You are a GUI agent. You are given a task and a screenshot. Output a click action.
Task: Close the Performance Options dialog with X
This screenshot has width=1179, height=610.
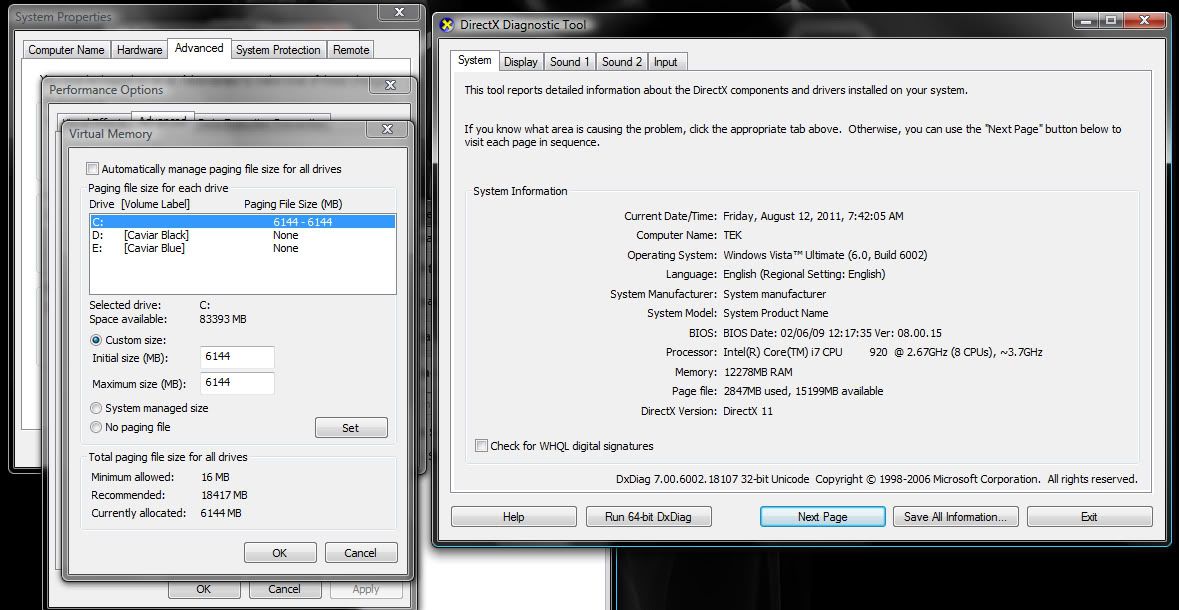coord(391,85)
